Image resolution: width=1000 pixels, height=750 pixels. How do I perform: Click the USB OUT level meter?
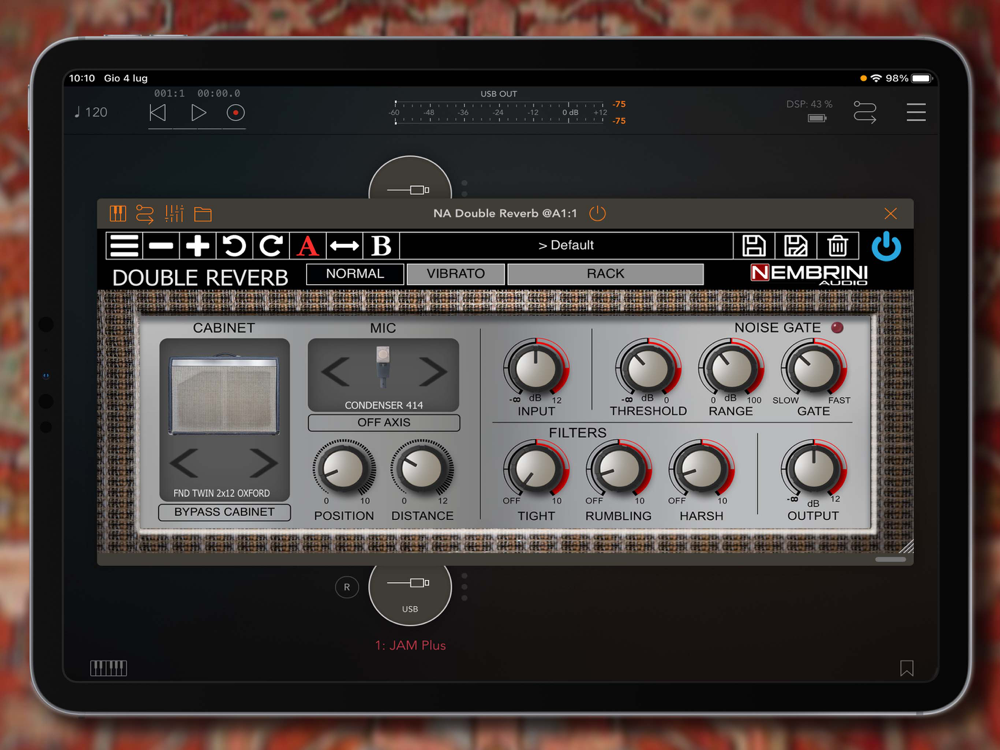pos(499,113)
